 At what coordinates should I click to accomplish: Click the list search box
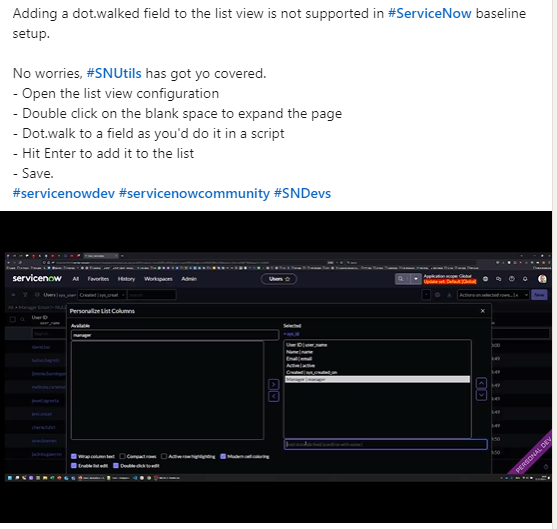(151, 295)
